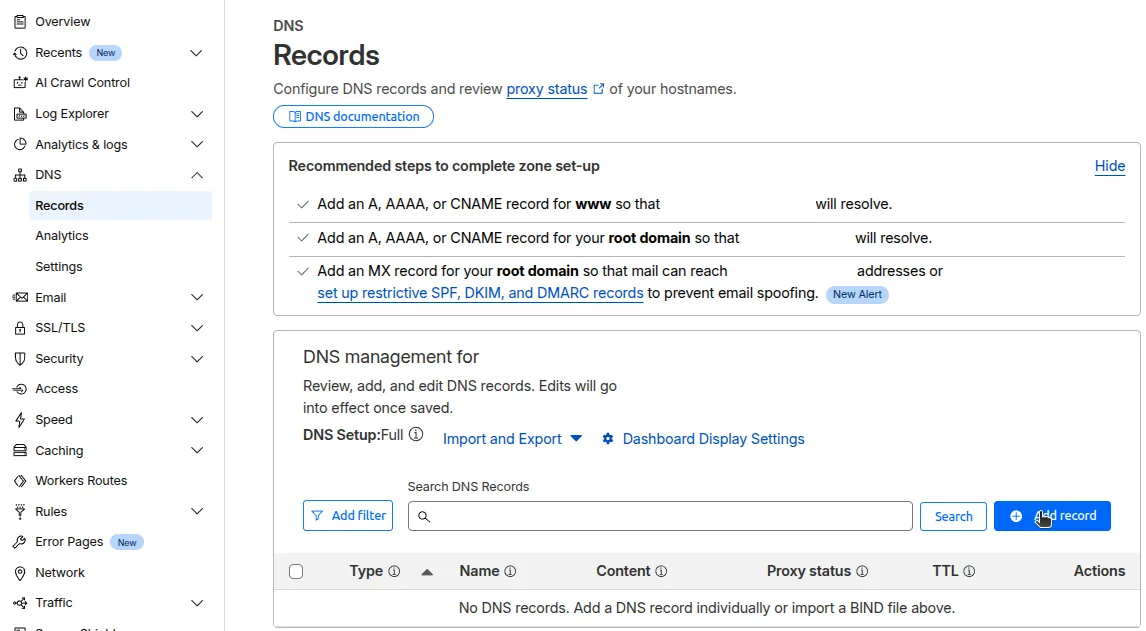
Task: Click the Overview sidebar icon
Action: click(18, 21)
